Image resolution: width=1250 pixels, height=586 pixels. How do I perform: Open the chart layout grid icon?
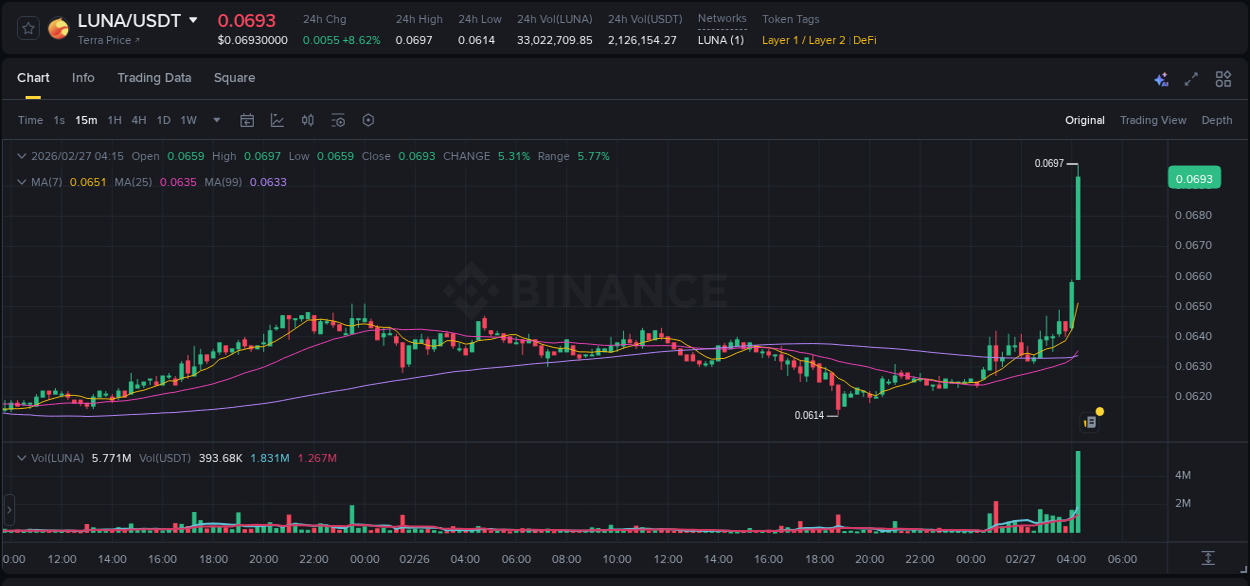click(x=1223, y=78)
